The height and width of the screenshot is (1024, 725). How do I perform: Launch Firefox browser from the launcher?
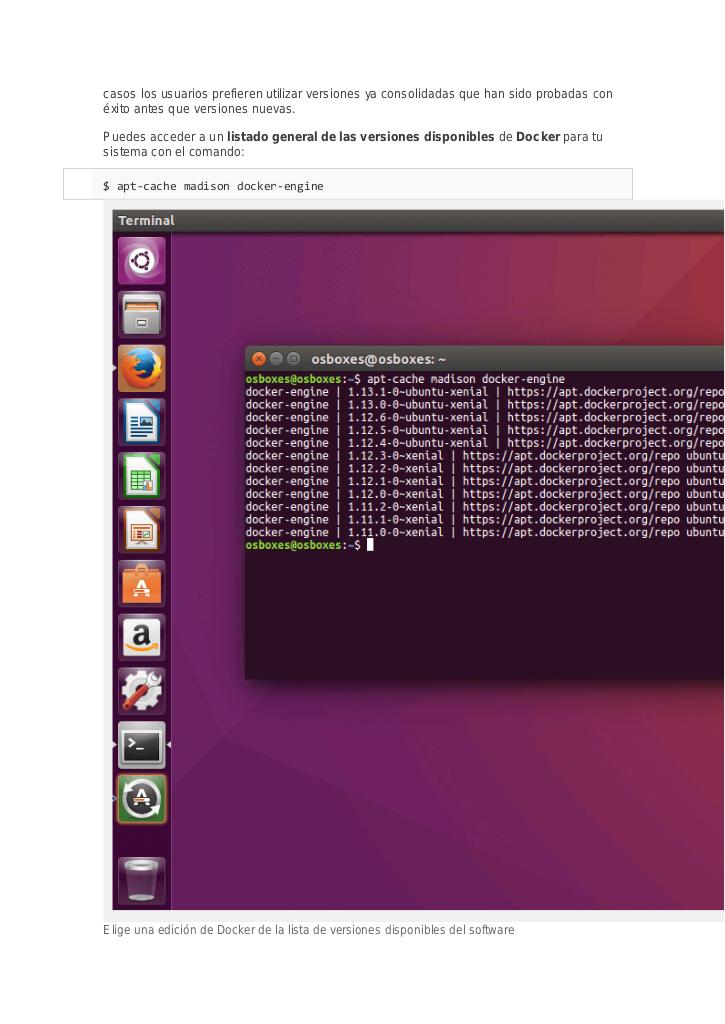tap(142, 368)
